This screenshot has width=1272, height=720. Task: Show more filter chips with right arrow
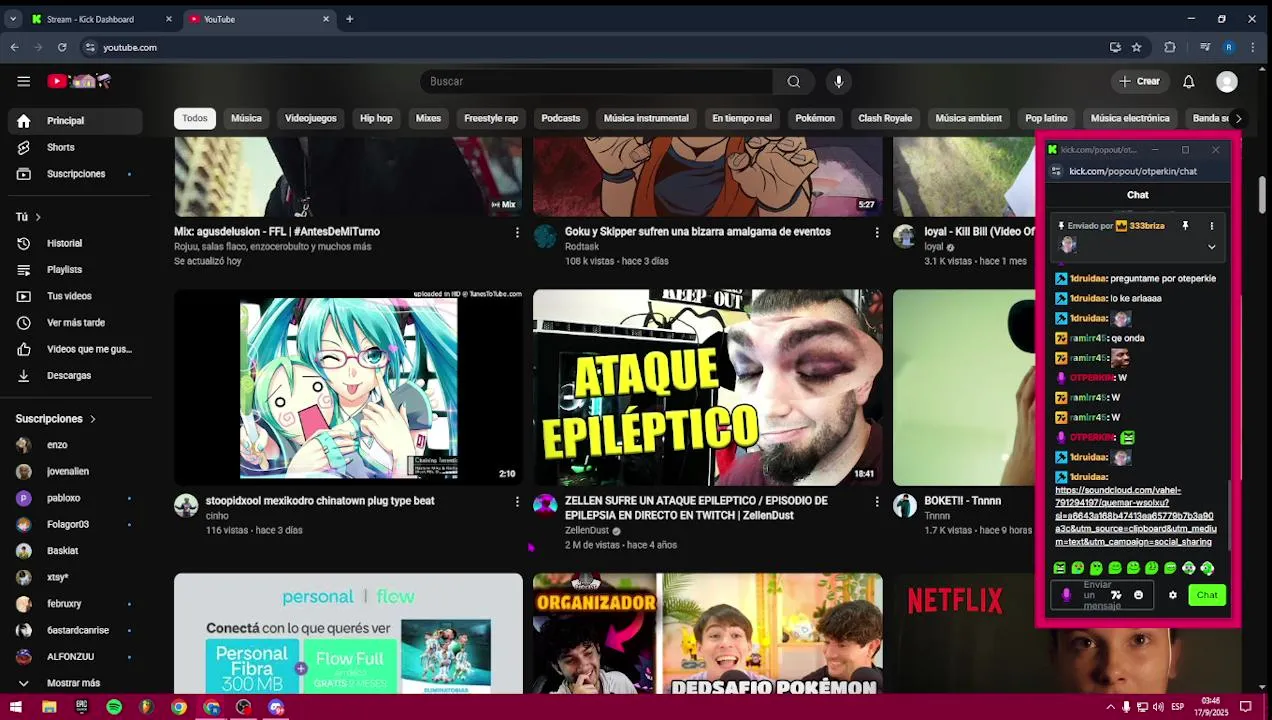coord(1238,118)
